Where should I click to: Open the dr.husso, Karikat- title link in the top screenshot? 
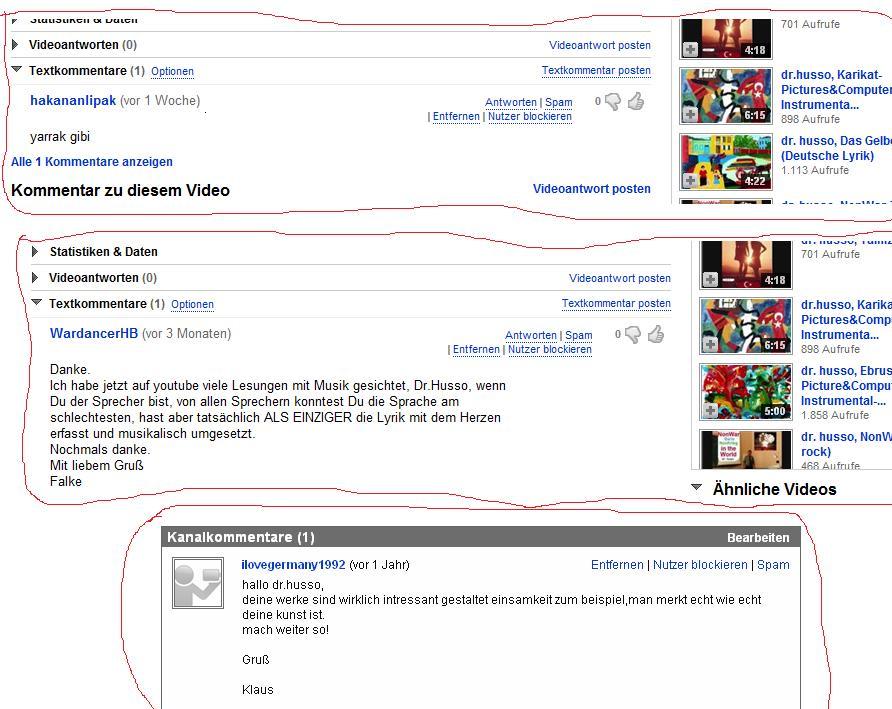(x=836, y=90)
